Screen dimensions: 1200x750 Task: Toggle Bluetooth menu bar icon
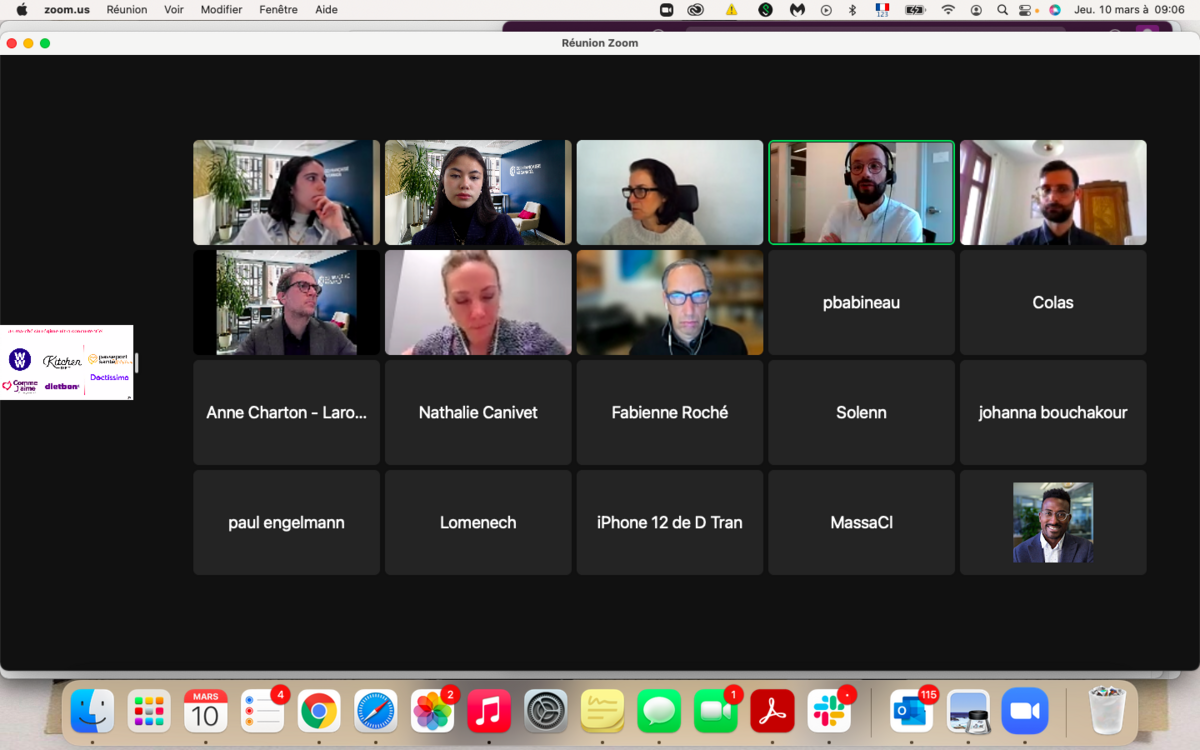[853, 10]
